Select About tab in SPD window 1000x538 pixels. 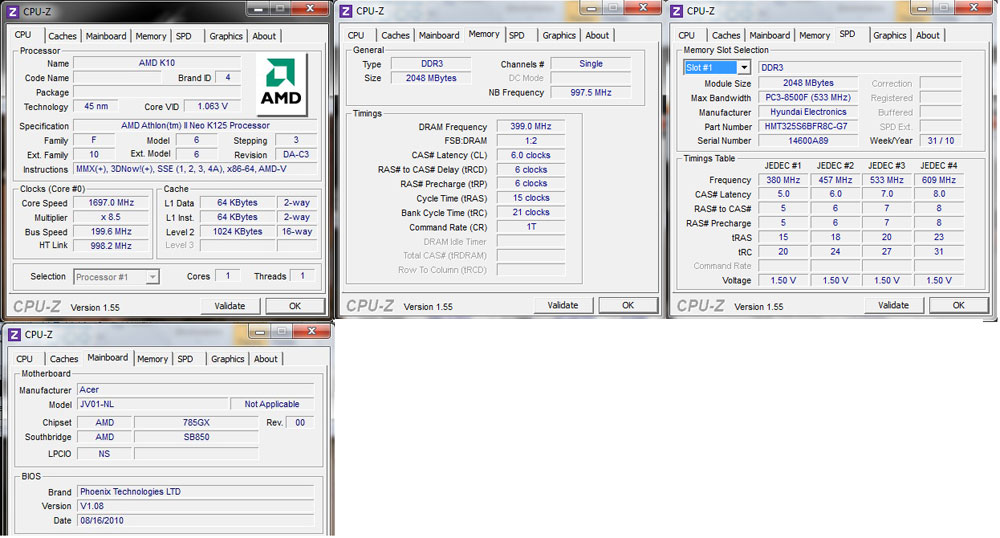coord(928,36)
